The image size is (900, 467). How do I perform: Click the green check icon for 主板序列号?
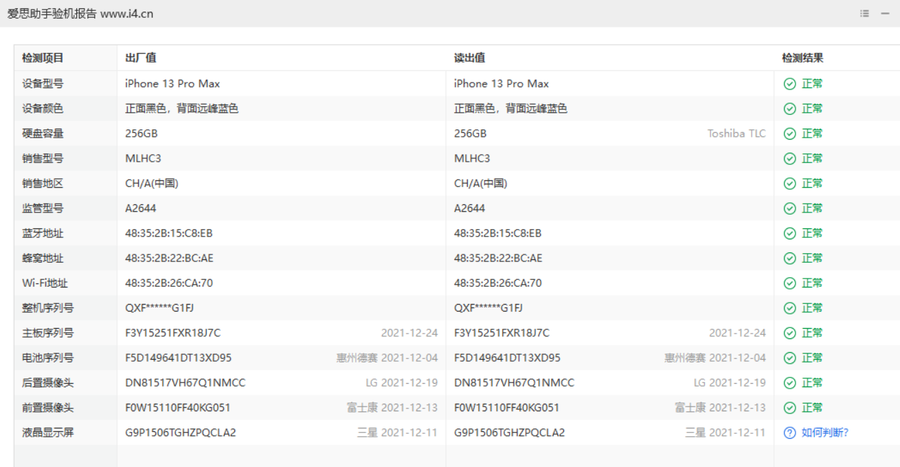[790, 333]
